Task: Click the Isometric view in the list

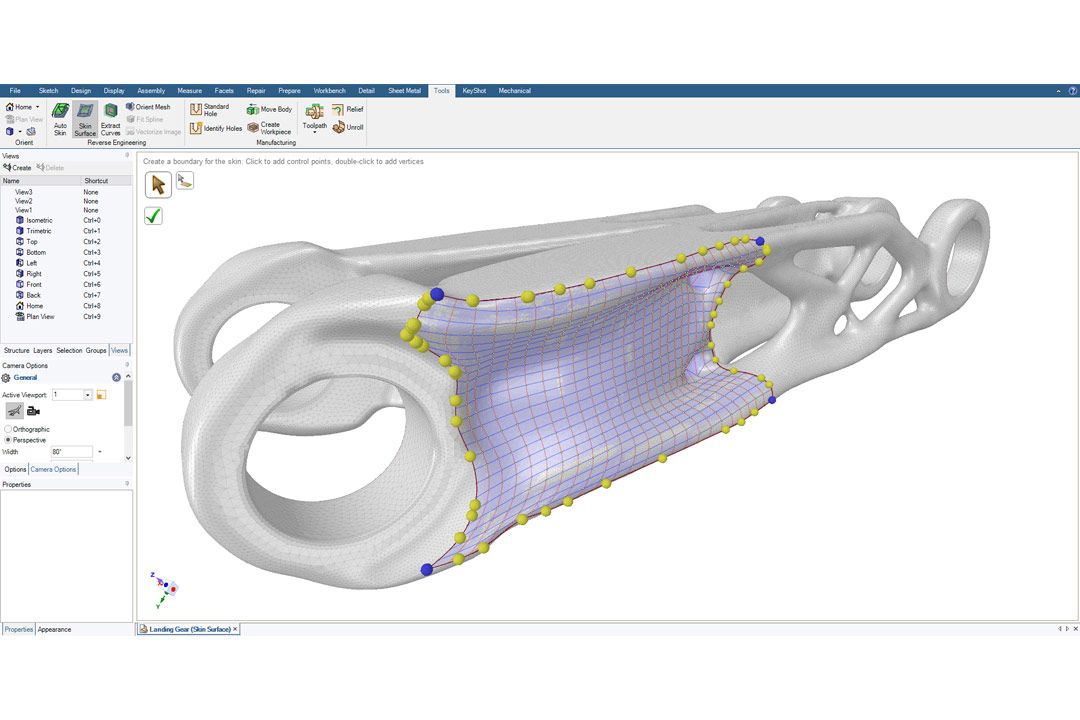Action: [39, 220]
